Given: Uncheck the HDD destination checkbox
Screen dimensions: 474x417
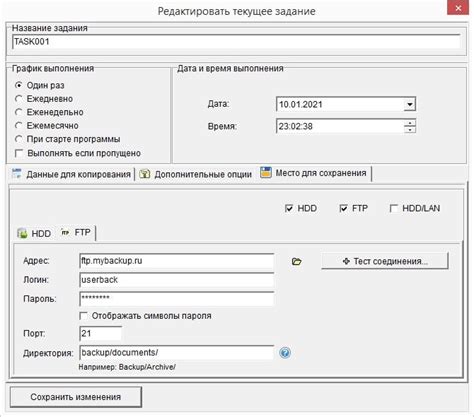Looking at the screenshot, I should tap(289, 208).
